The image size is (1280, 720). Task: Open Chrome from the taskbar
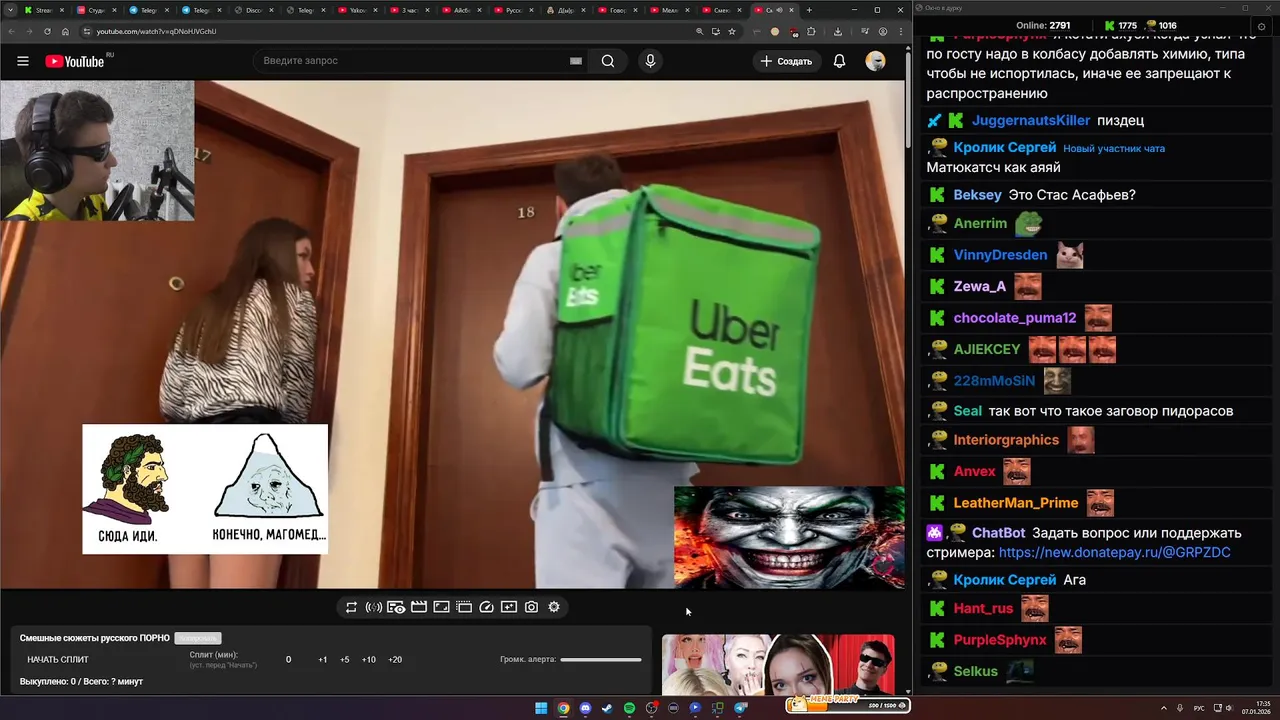[563, 708]
